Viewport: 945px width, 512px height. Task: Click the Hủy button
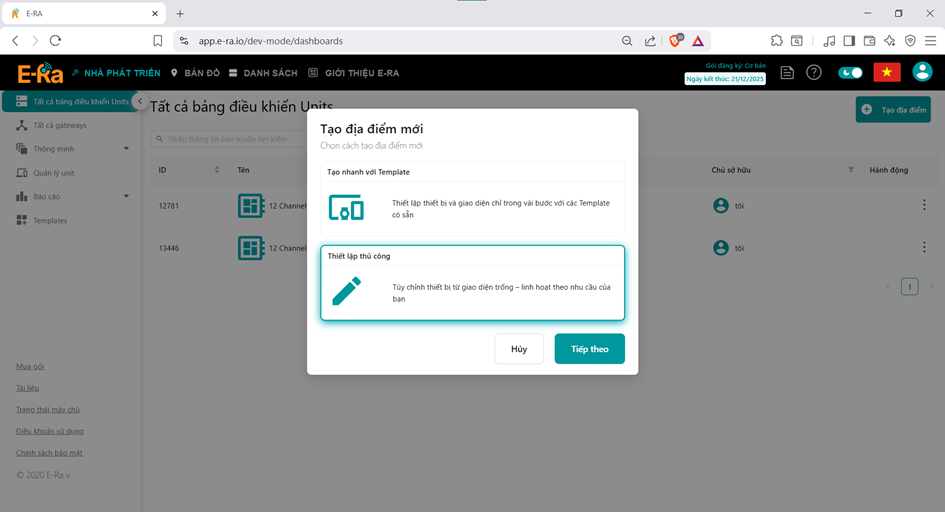coord(519,349)
